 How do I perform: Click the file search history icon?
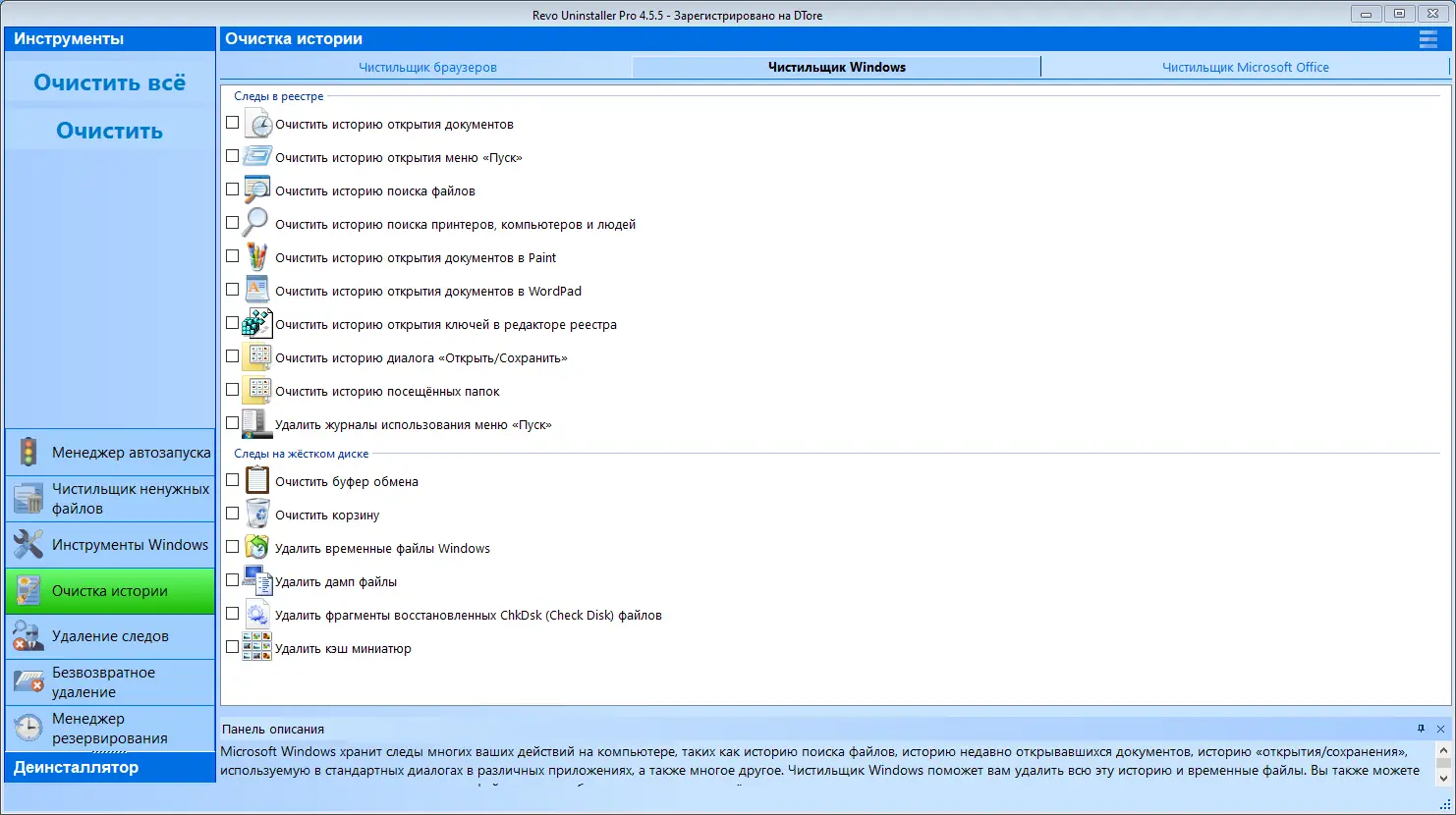[x=257, y=190]
